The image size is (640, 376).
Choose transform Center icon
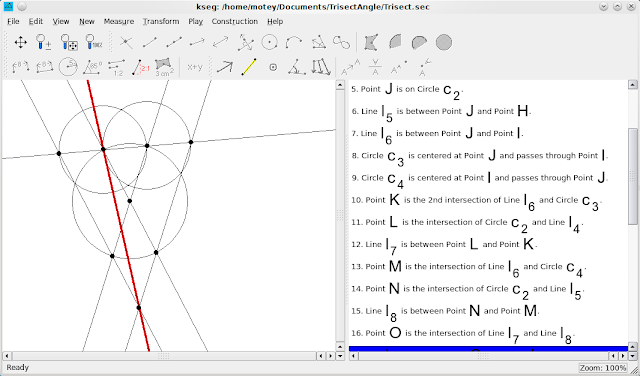tap(273, 67)
